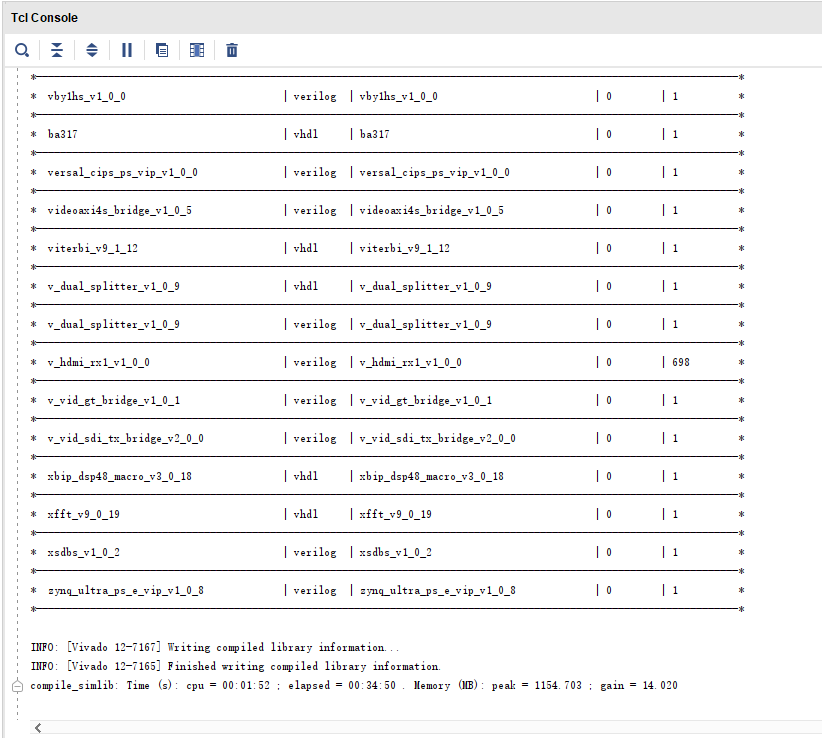This screenshot has height=738, width=822.
Task: Click the value 698 in v_hdmi_rx1 row
Action: point(681,362)
